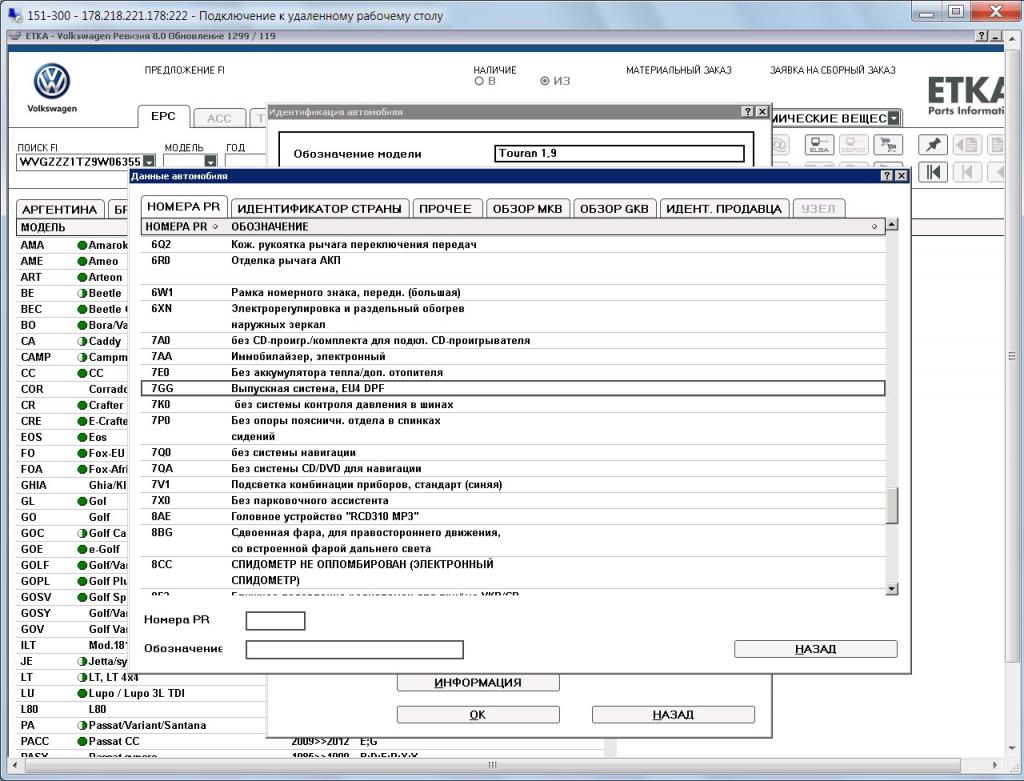Switch to the ИДЕНТИФИКАТОР СТРАНЫ tab
The height and width of the screenshot is (781, 1024).
pyautogui.click(x=319, y=208)
